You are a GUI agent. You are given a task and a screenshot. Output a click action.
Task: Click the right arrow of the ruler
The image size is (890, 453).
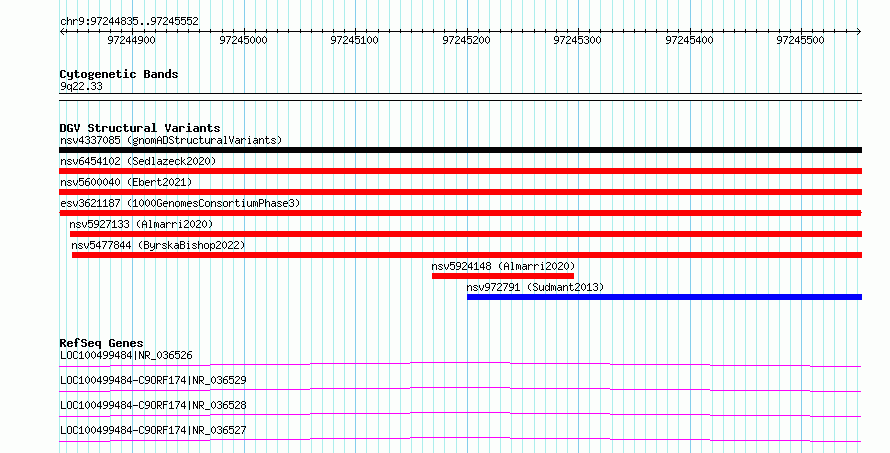coord(859,32)
